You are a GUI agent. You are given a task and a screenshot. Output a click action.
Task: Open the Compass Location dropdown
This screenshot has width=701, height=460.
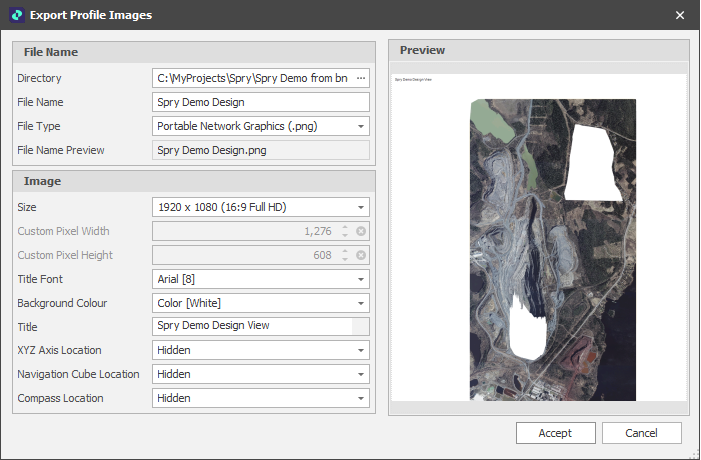click(360, 399)
